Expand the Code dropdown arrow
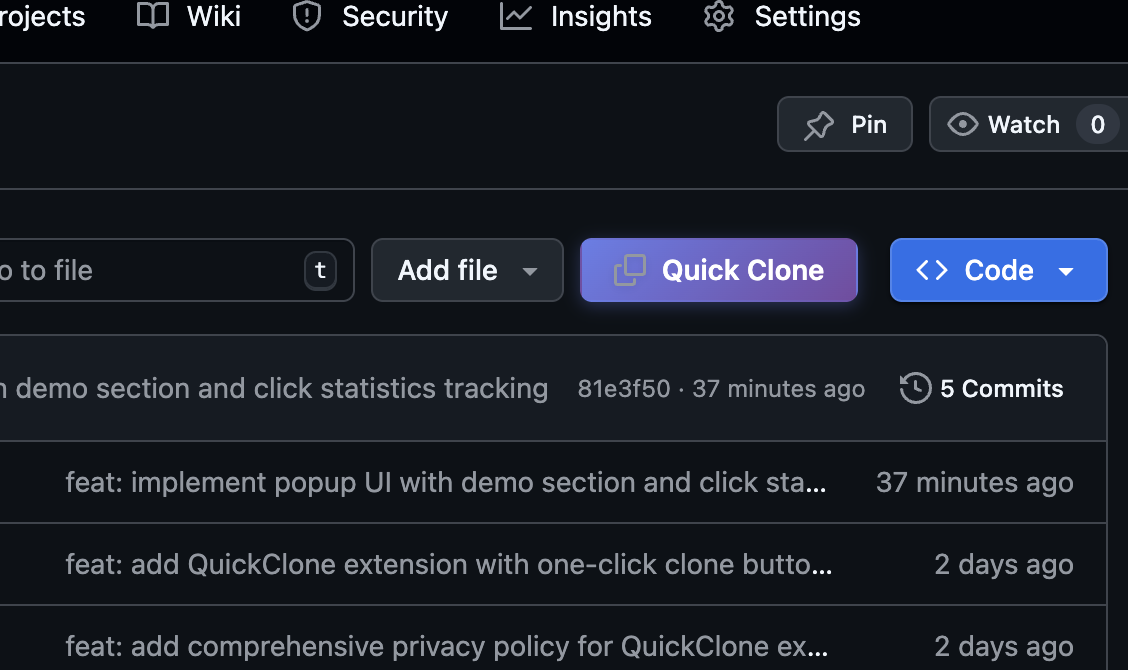The height and width of the screenshot is (670, 1128). pyautogui.click(x=1066, y=270)
